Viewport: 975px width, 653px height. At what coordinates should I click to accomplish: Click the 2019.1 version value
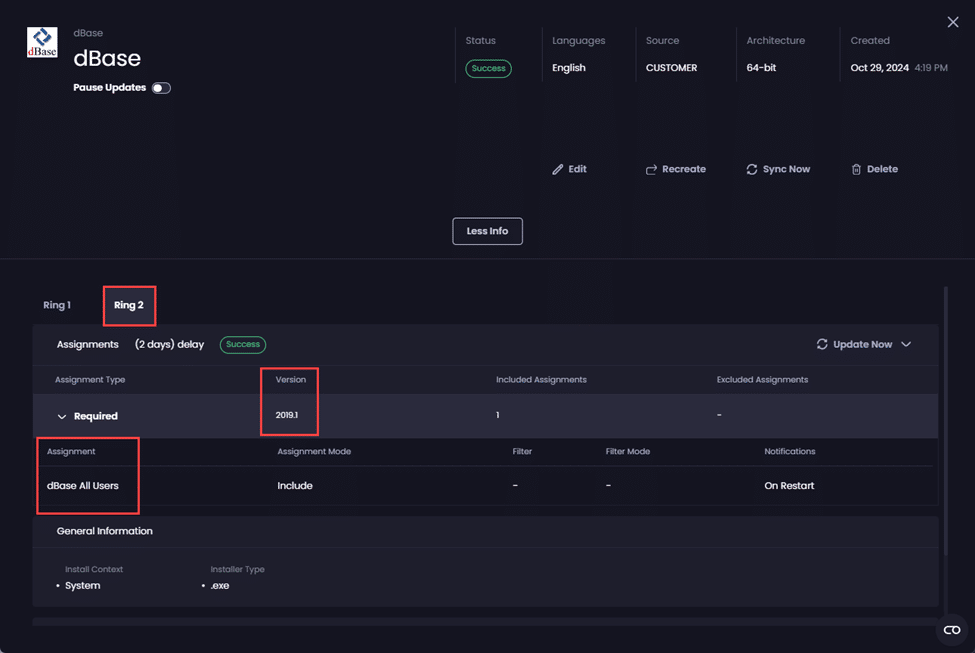point(287,415)
